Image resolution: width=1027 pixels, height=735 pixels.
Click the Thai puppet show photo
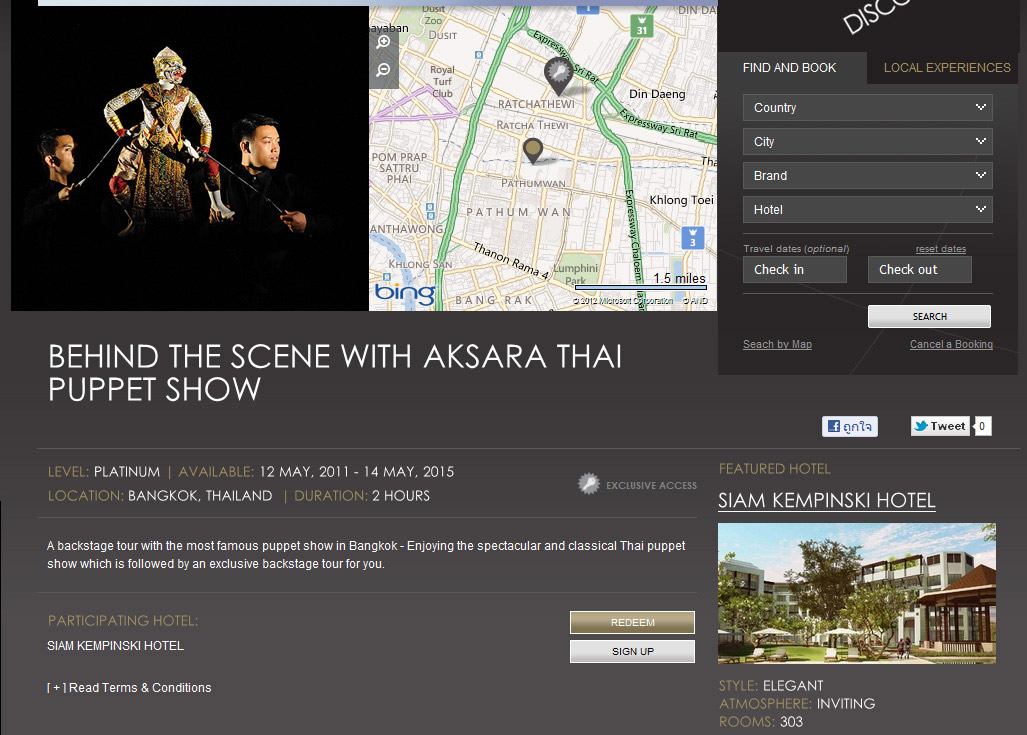[x=190, y=158]
